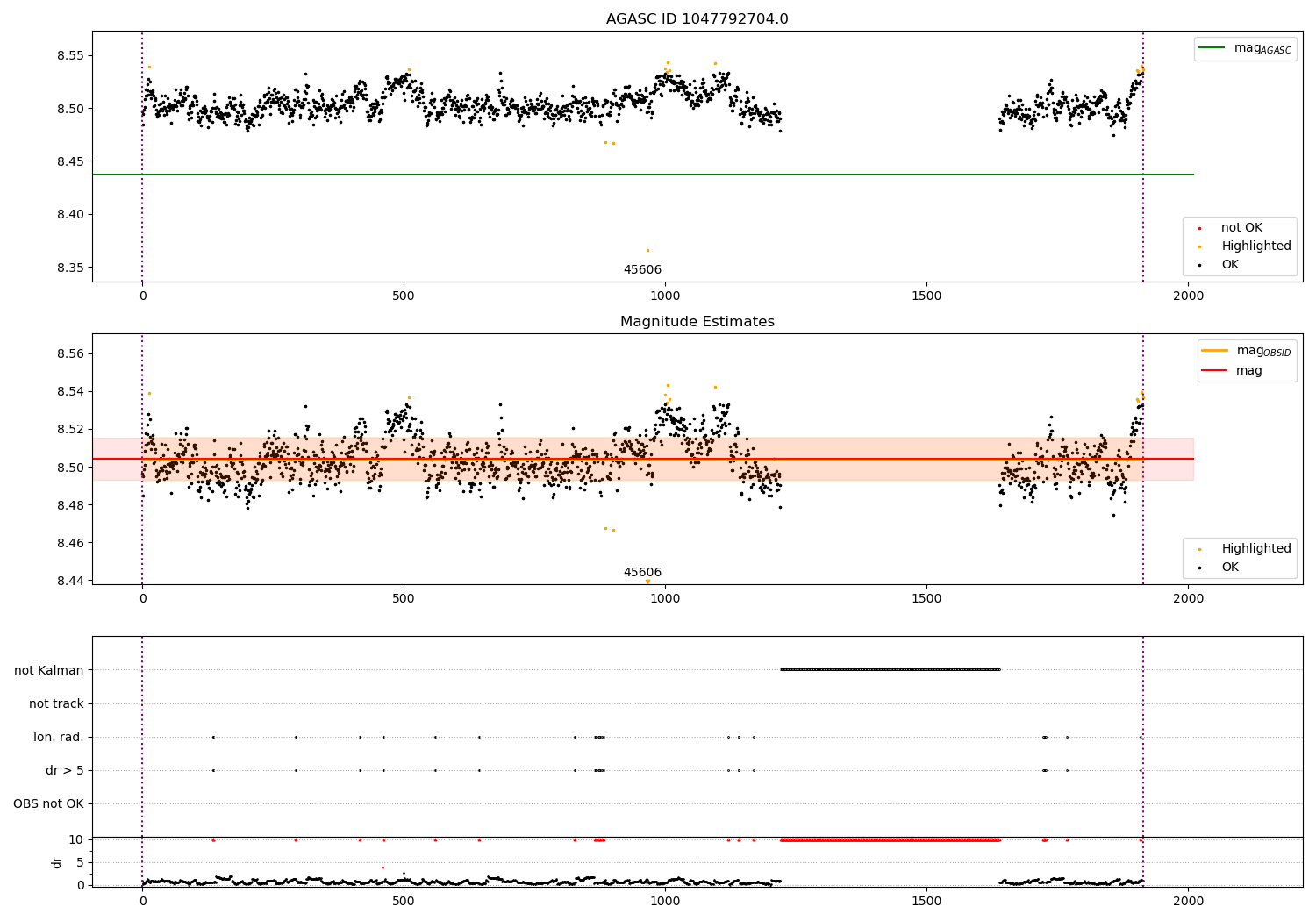Click the green mag AGASC legend entry
This screenshot has width=1316, height=921.
click(1245, 49)
